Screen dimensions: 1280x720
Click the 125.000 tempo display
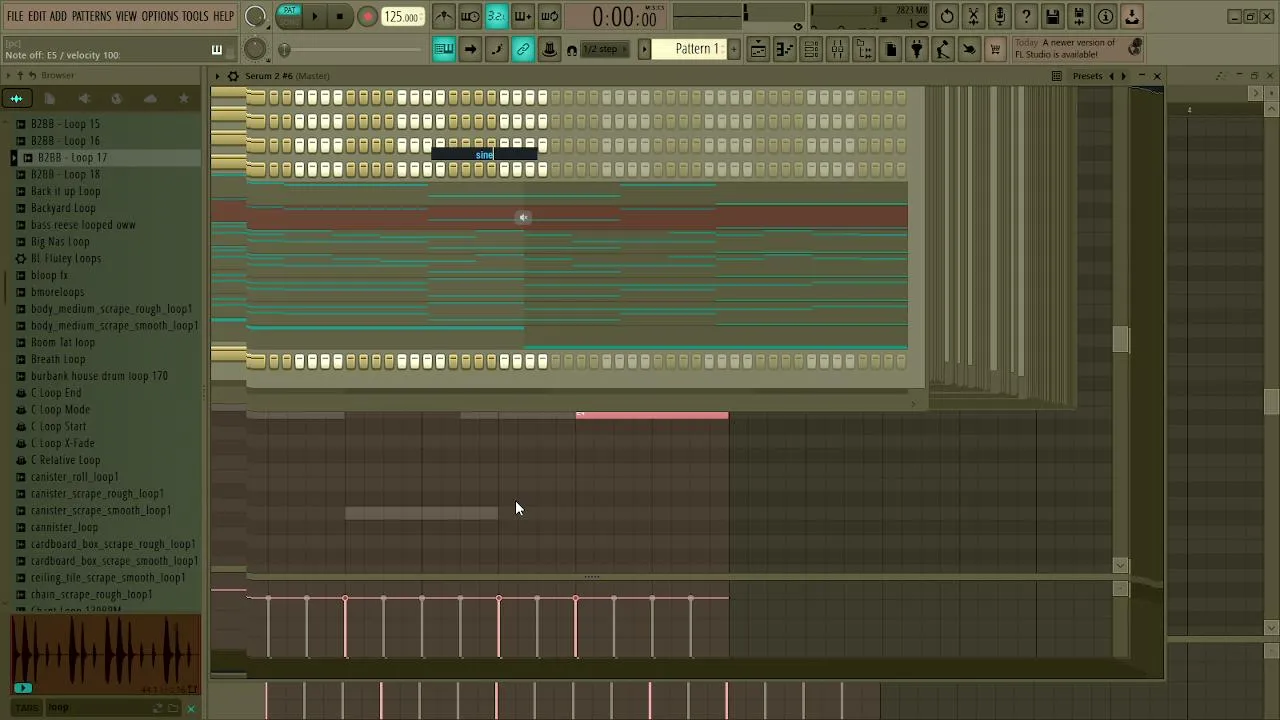401,17
